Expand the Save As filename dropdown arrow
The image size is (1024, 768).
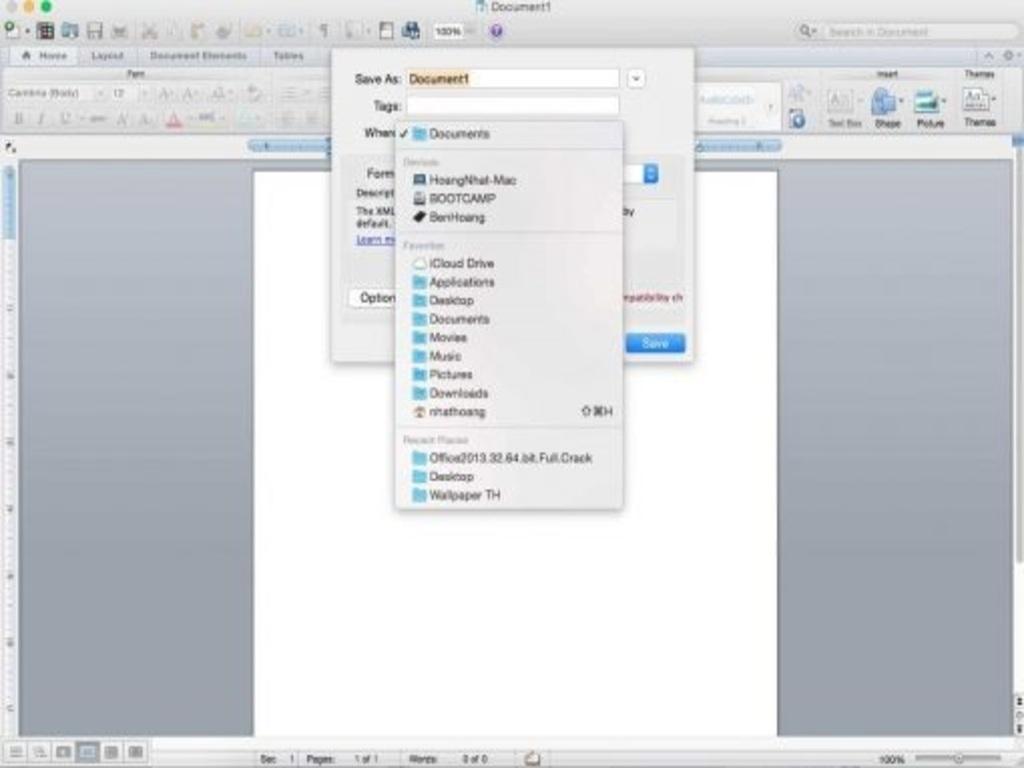point(635,78)
